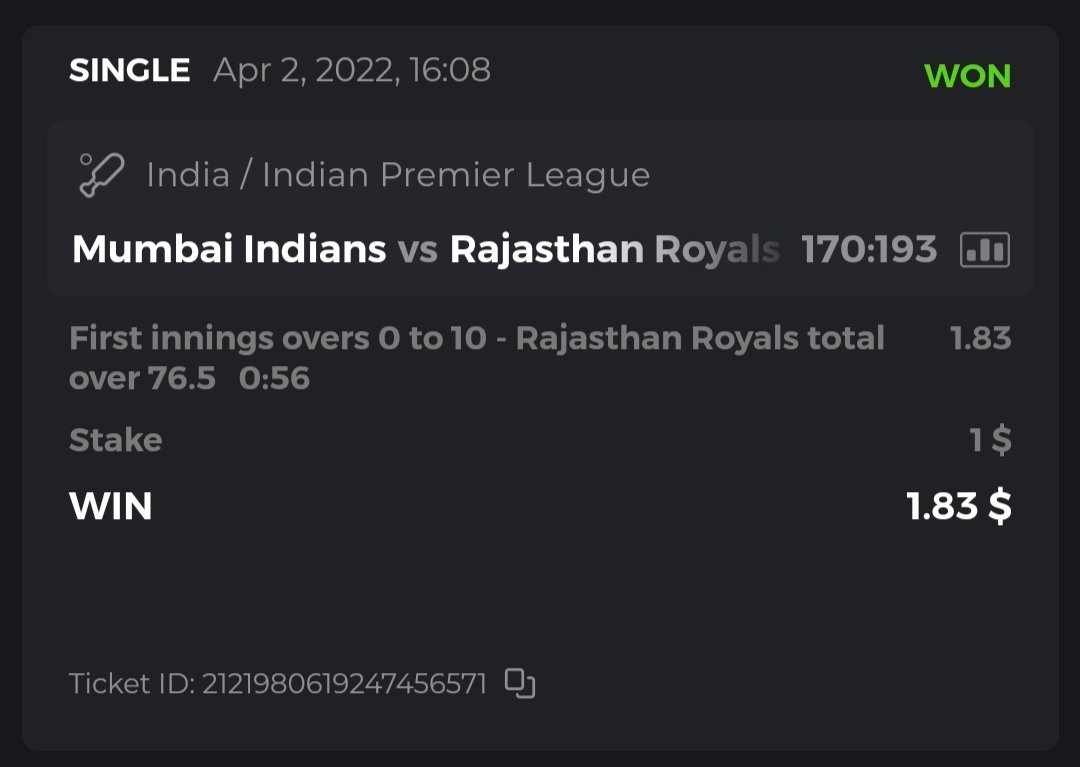Click the Apr 2, 2022 date text
The height and width of the screenshot is (767, 1080).
pyautogui.click(x=351, y=70)
